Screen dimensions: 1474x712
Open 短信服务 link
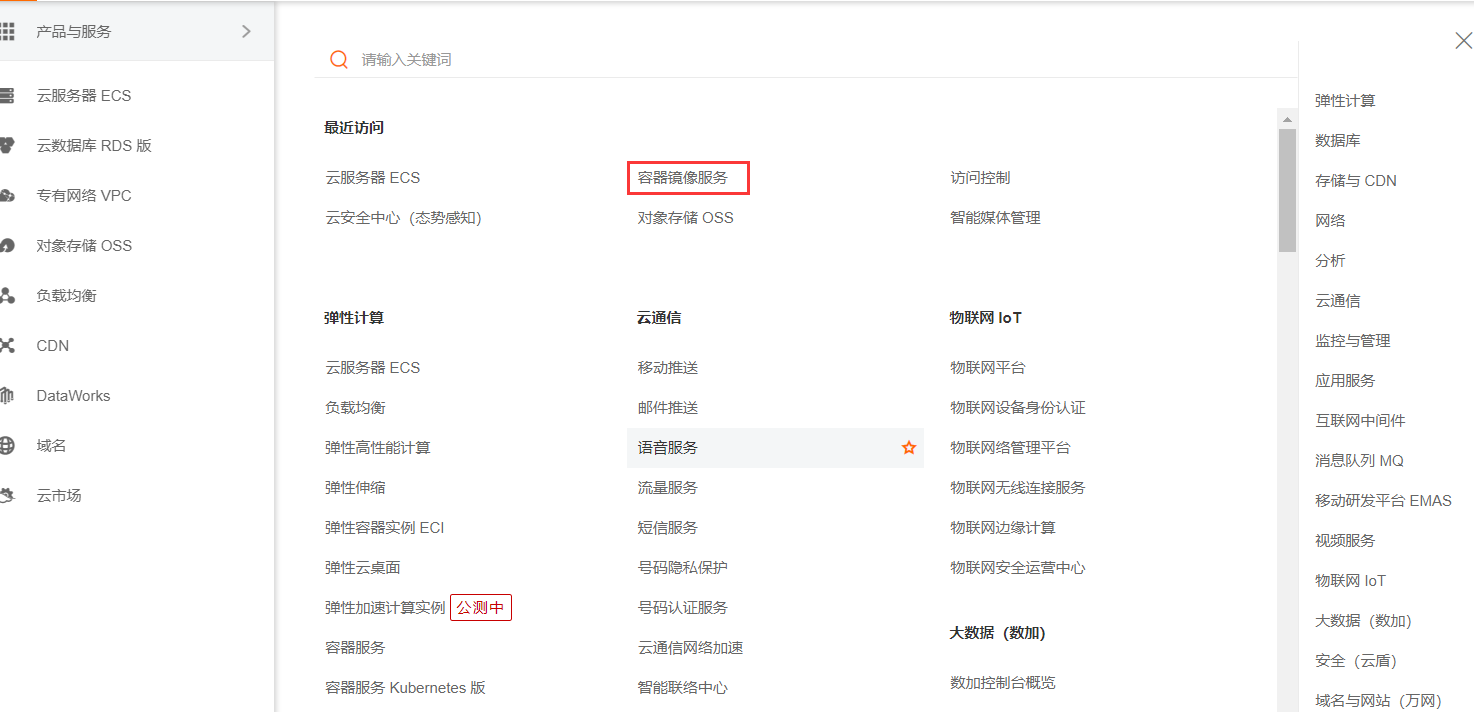tap(668, 528)
